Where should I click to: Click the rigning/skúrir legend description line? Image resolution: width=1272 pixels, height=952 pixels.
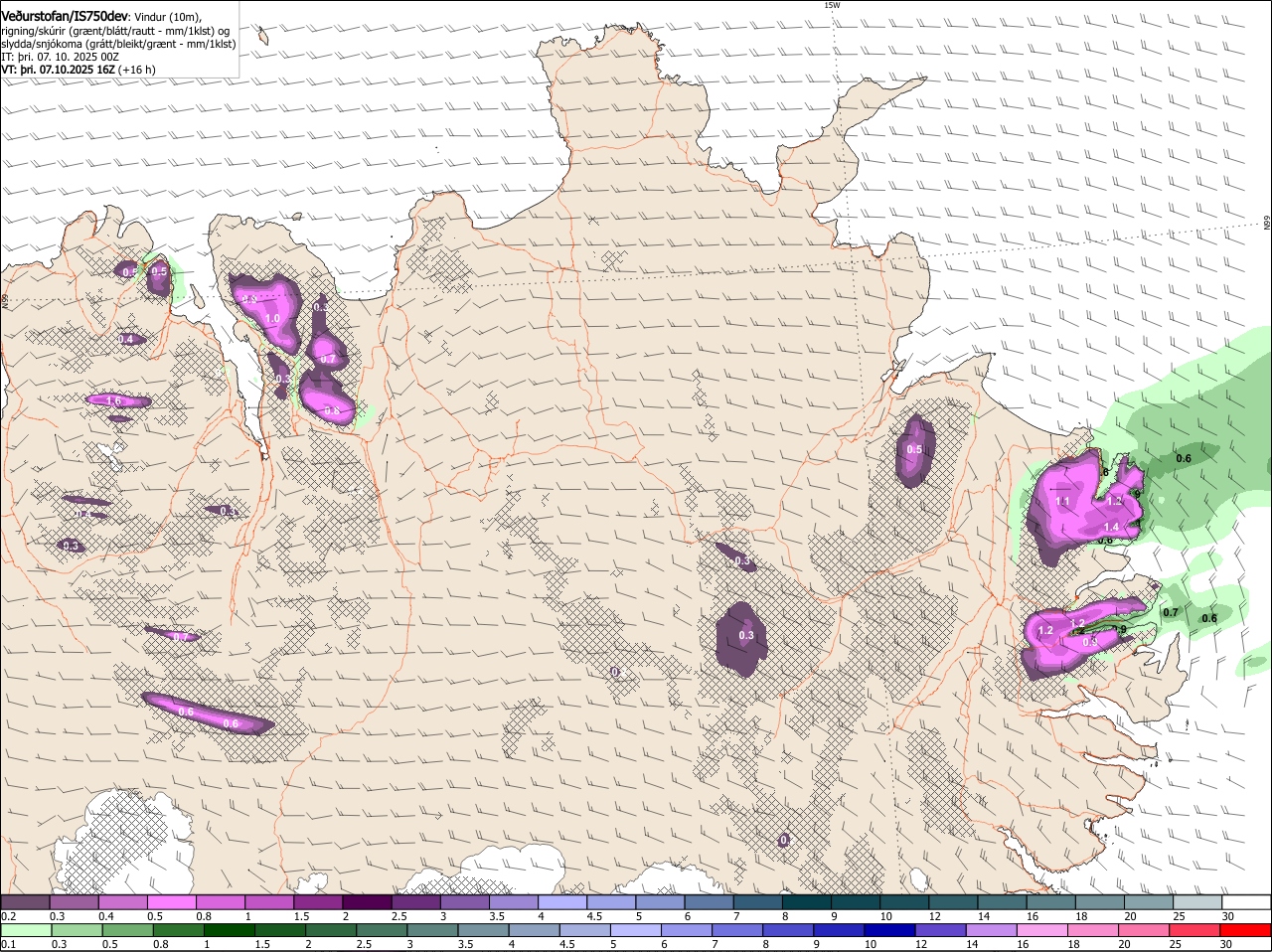pos(116,31)
